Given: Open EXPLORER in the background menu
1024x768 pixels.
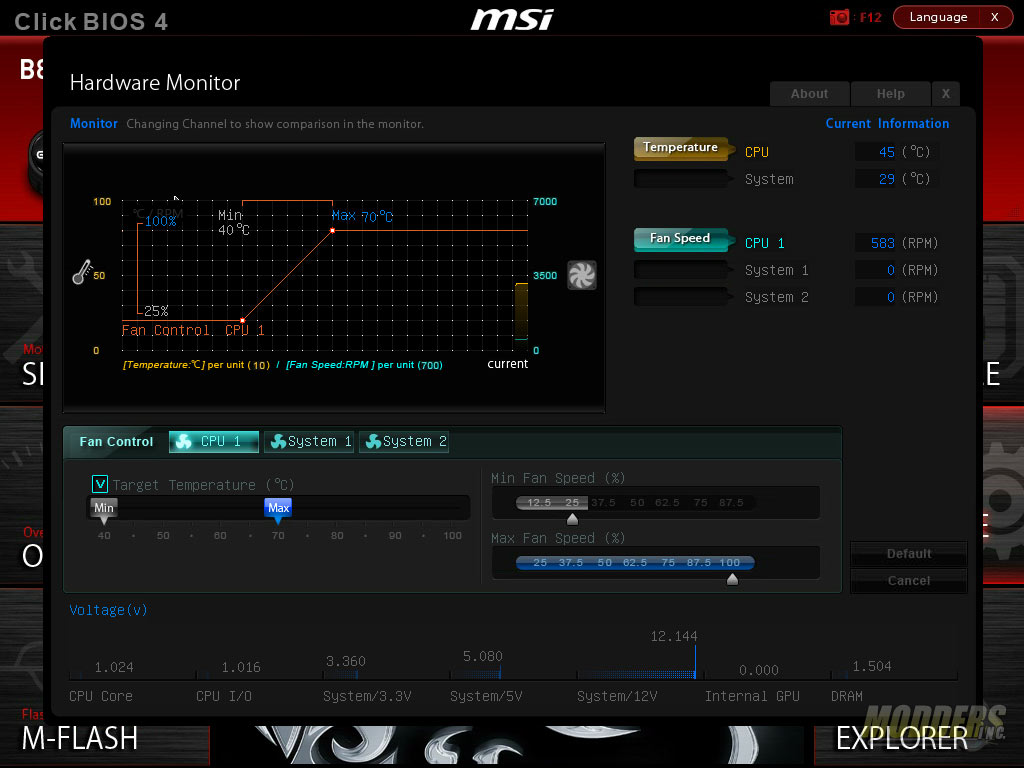Looking at the screenshot, I should (x=902, y=739).
